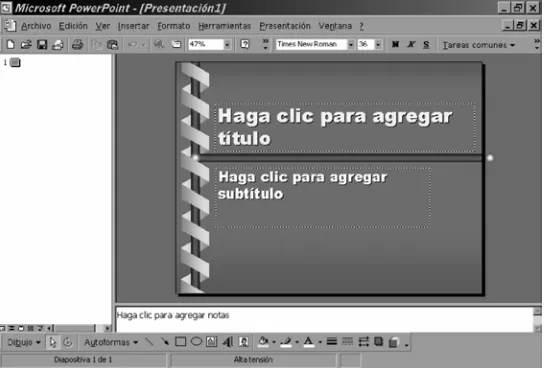The image size is (546, 368).
Task: Open Fill Color dropdown arrow
Action: pyautogui.click(x=274, y=342)
